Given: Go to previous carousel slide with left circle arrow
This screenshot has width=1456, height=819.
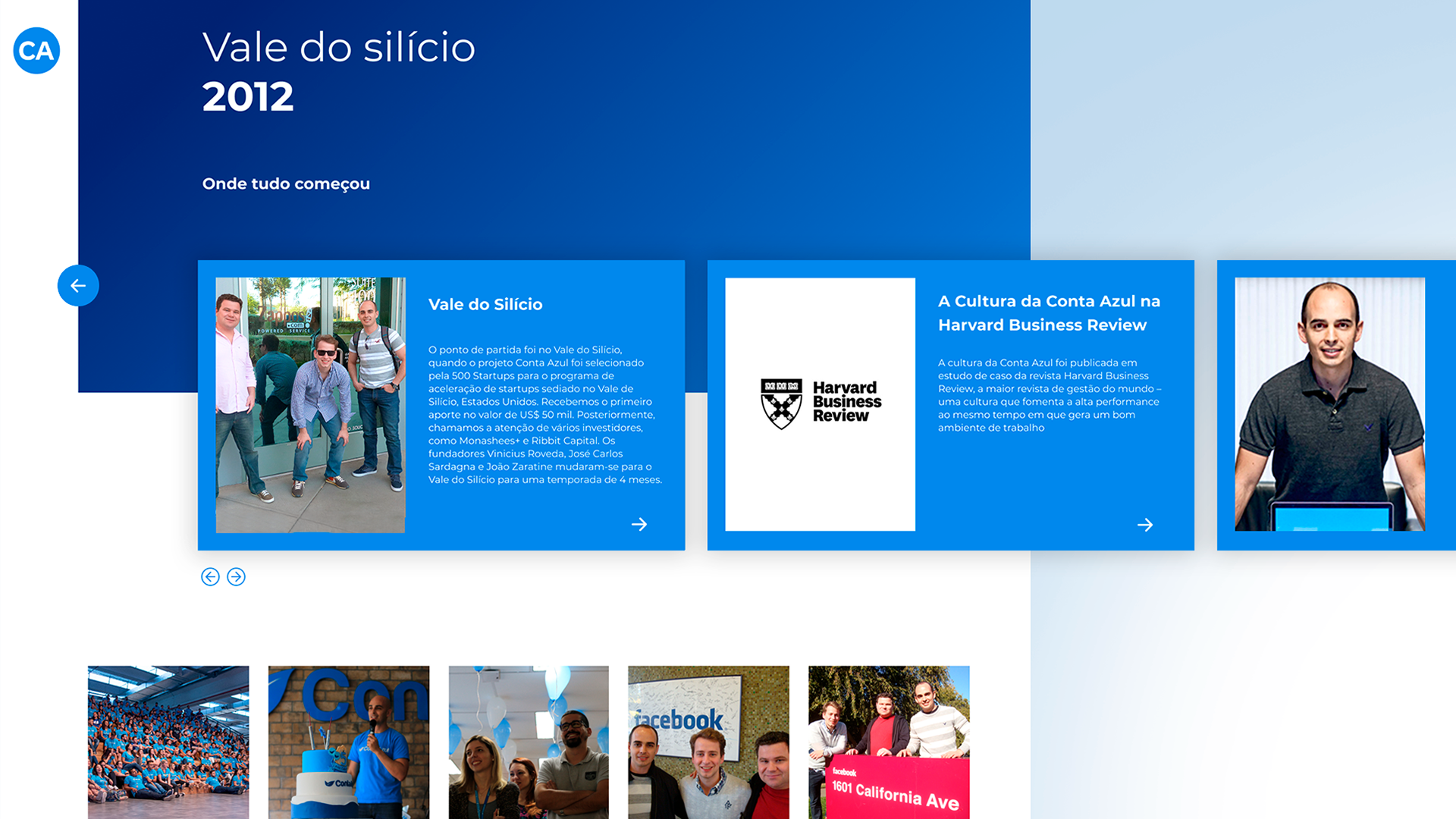Looking at the screenshot, I should [210, 577].
